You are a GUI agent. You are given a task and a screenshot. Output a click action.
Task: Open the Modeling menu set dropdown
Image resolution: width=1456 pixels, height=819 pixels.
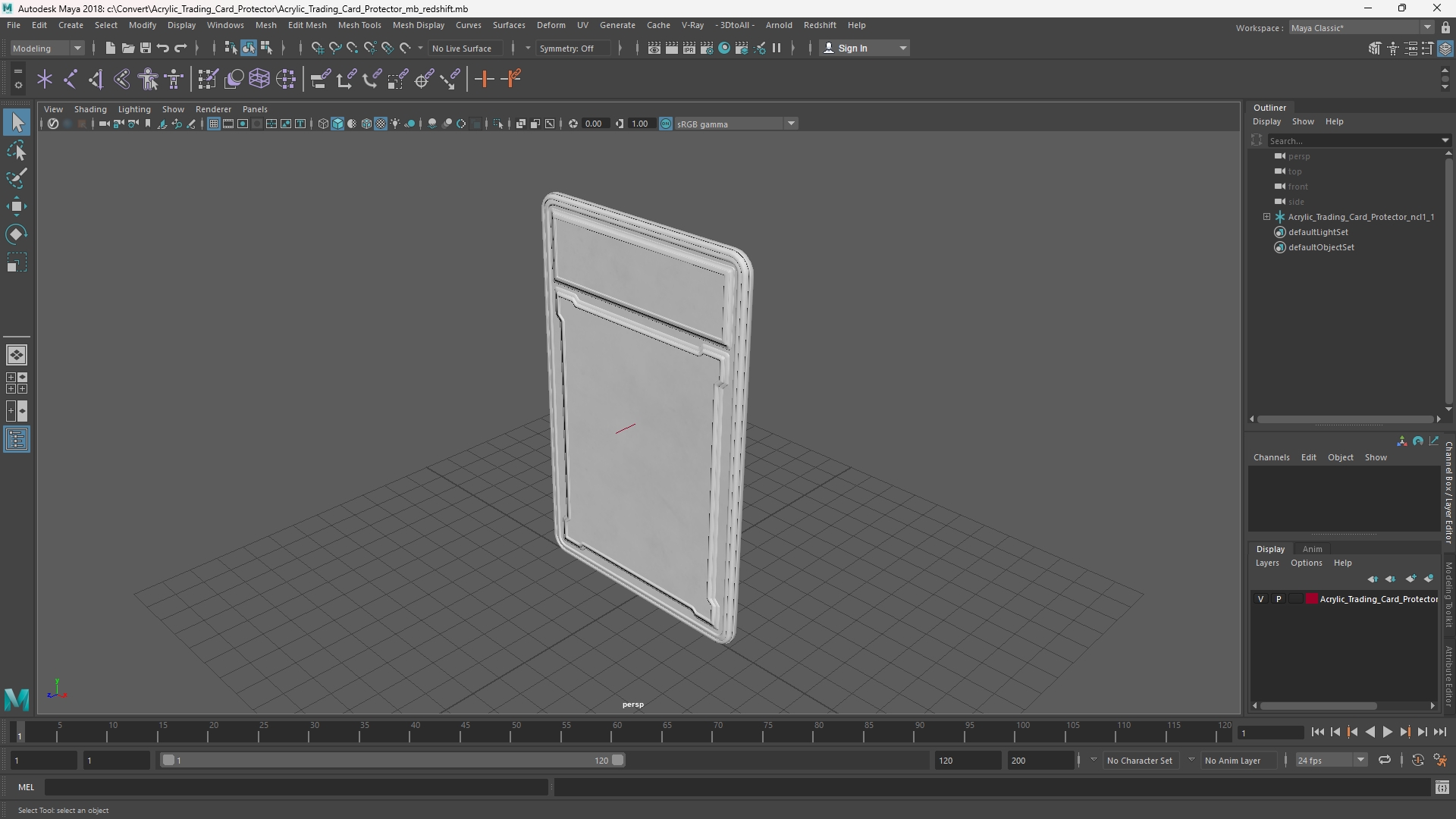[x=47, y=48]
